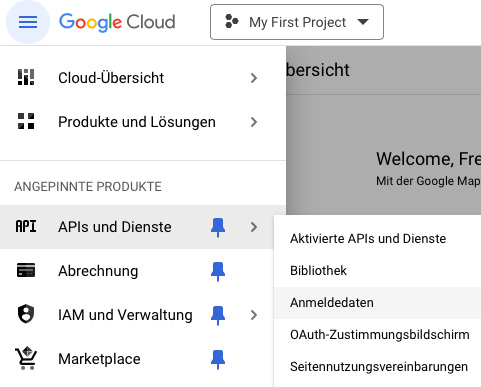Click the IAM und Verwaltung shield icon
The width and height of the screenshot is (481, 387).
26,314
